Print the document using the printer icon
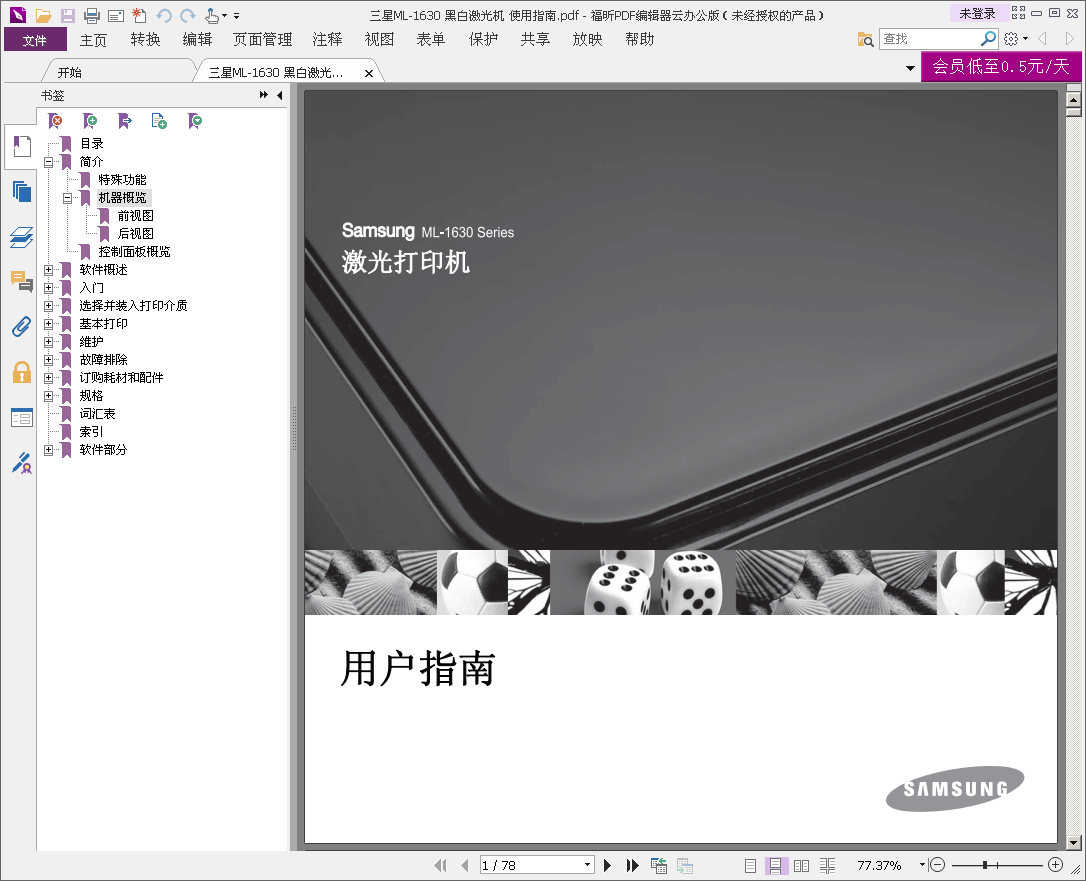 [91, 15]
